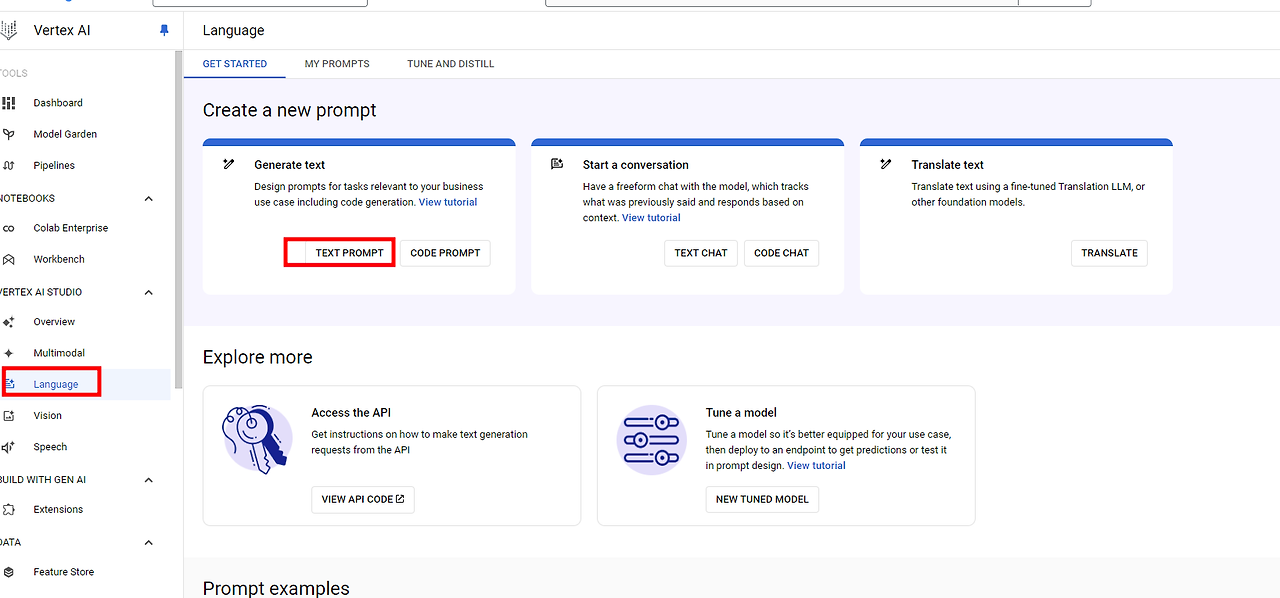Open View tutorial link in Generate text
Viewport: 1280px width, 598px height.
tap(448, 202)
